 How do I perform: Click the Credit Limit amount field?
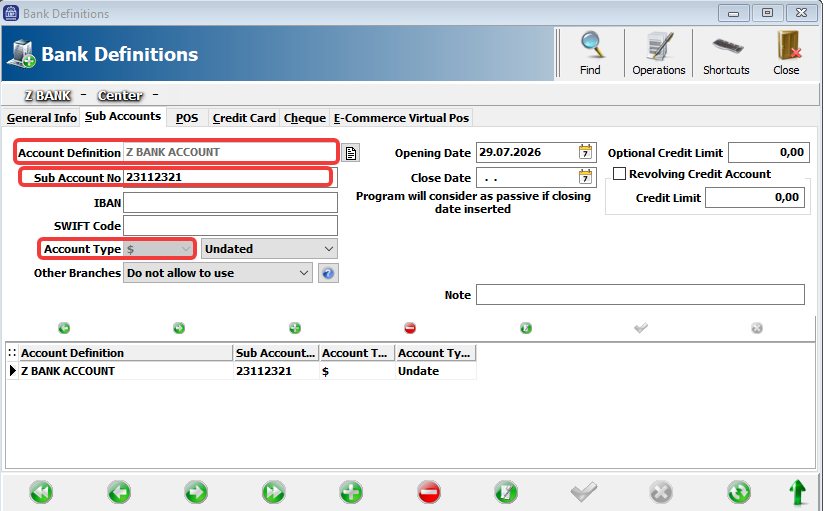pyautogui.click(x=755, y=198)
